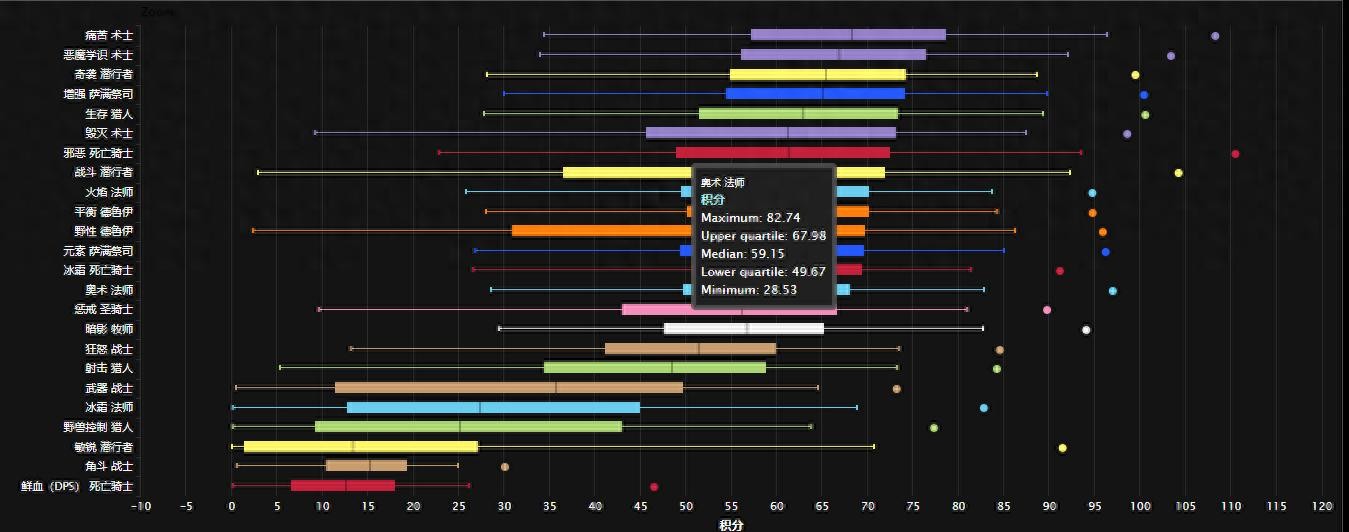The image size is (1349, 532).
Task: Click the green 野兽控制 猎人 box
Action: 467,427
